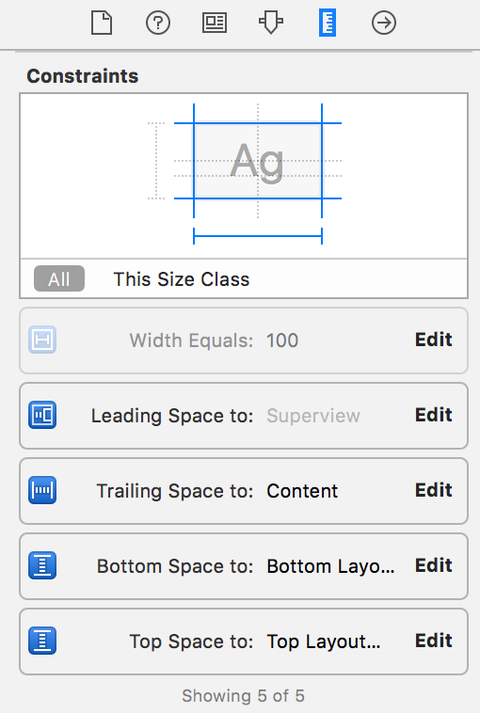This screenshot has height=713, width=480.
Task: Edit the Bottom Space to Bottom Layout constraint
Action: click(433, 565)
